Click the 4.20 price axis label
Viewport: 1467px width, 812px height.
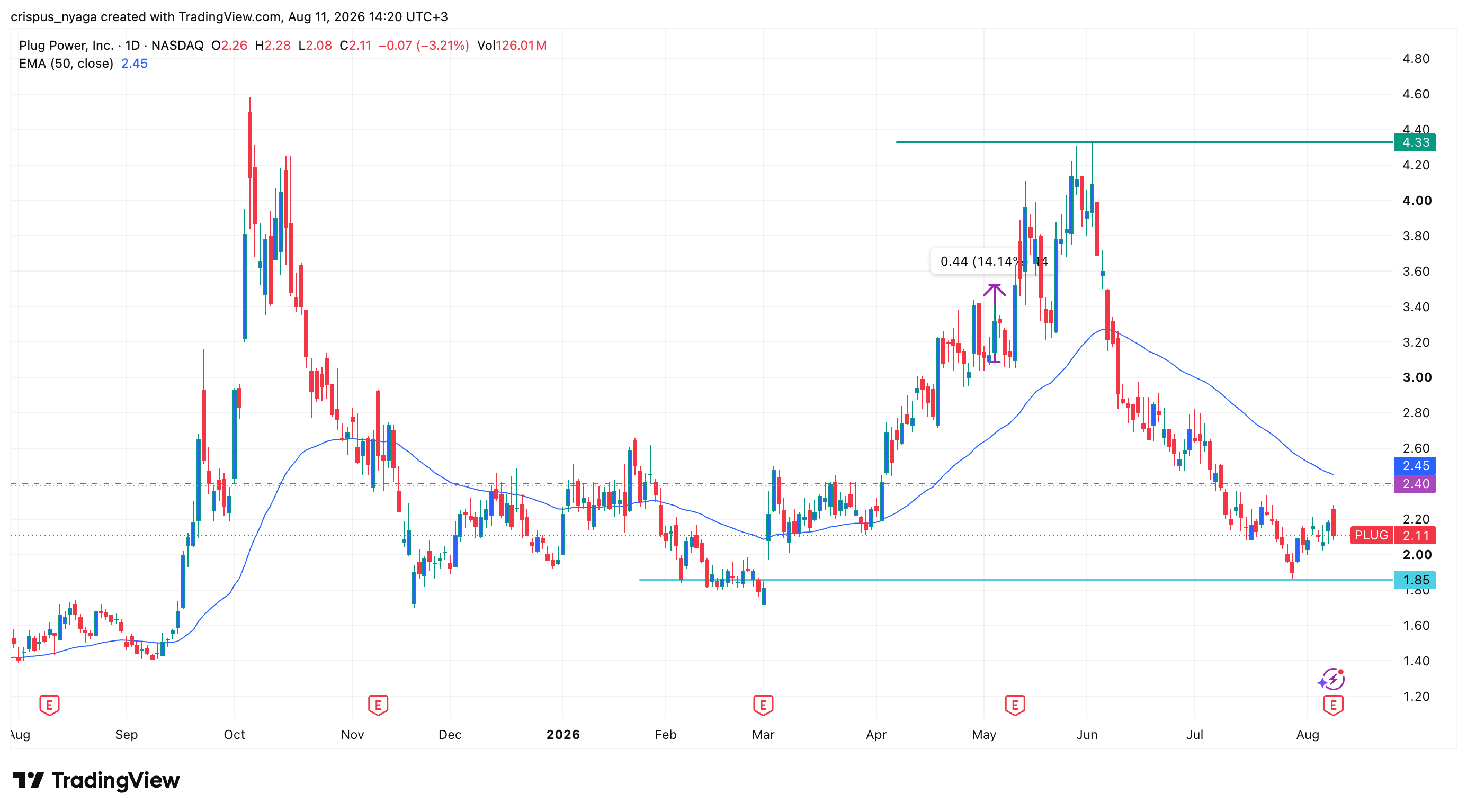point(1416,165)
